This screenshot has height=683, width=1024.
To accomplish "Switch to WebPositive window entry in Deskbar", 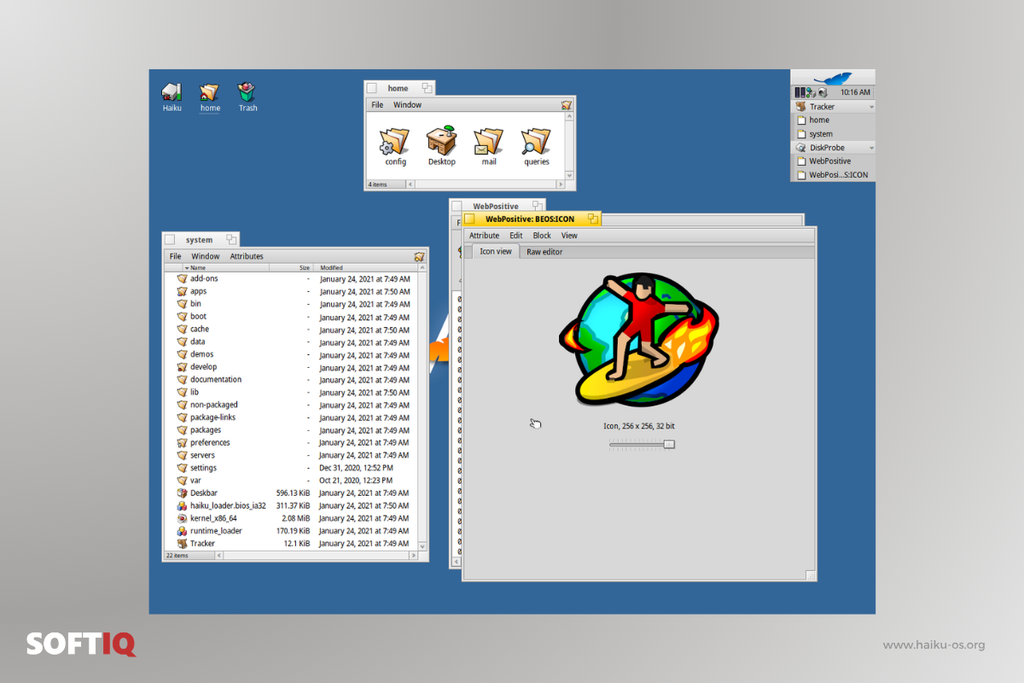I will tap(833, 161).
